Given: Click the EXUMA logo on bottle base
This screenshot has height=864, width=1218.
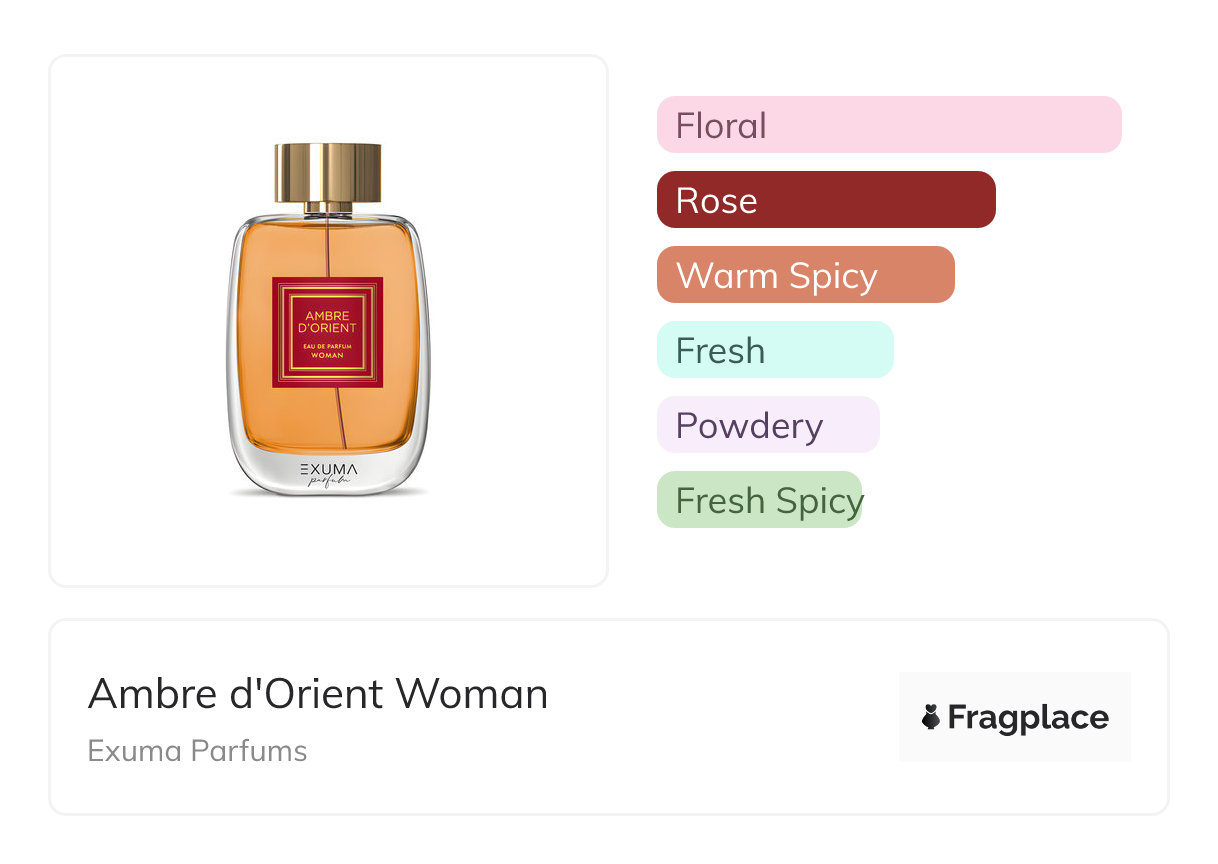Looking at the screenshot, I should [328, 468].
